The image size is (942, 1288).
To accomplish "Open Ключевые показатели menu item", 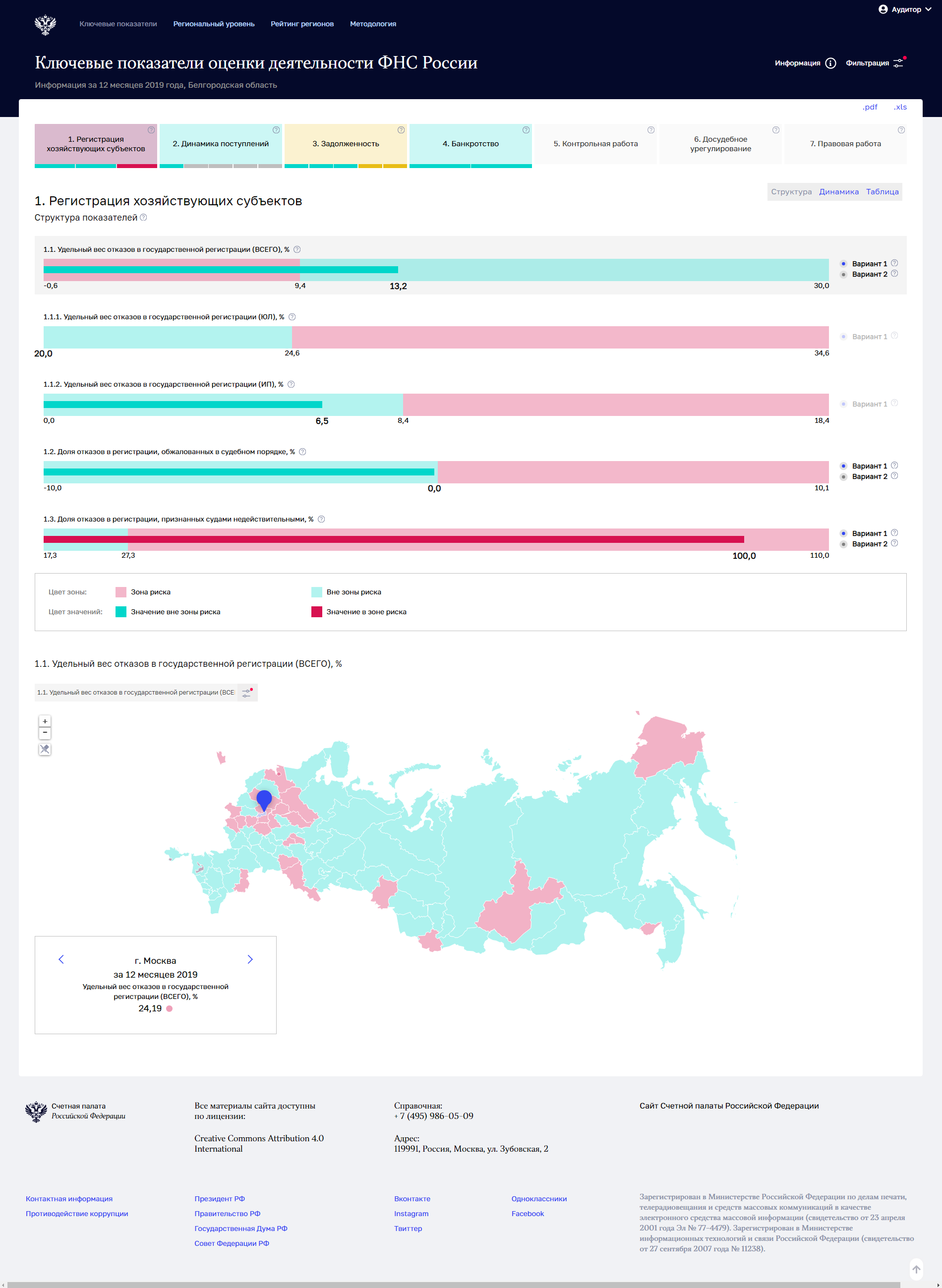I will [x=118, y=24].
